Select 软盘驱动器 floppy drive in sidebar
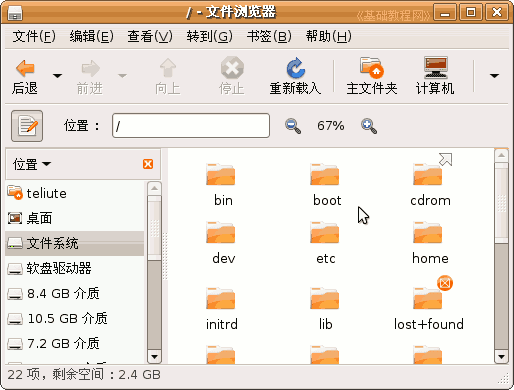The width and height of the screenshot is (514, 390). coord(75,268)
